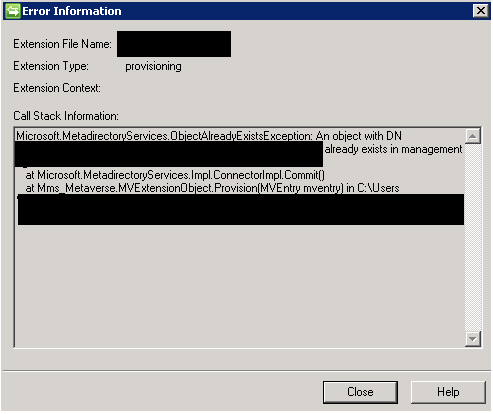
Task: Dismiss the dialog with the title bar X
Action: (x=480, y=11)
